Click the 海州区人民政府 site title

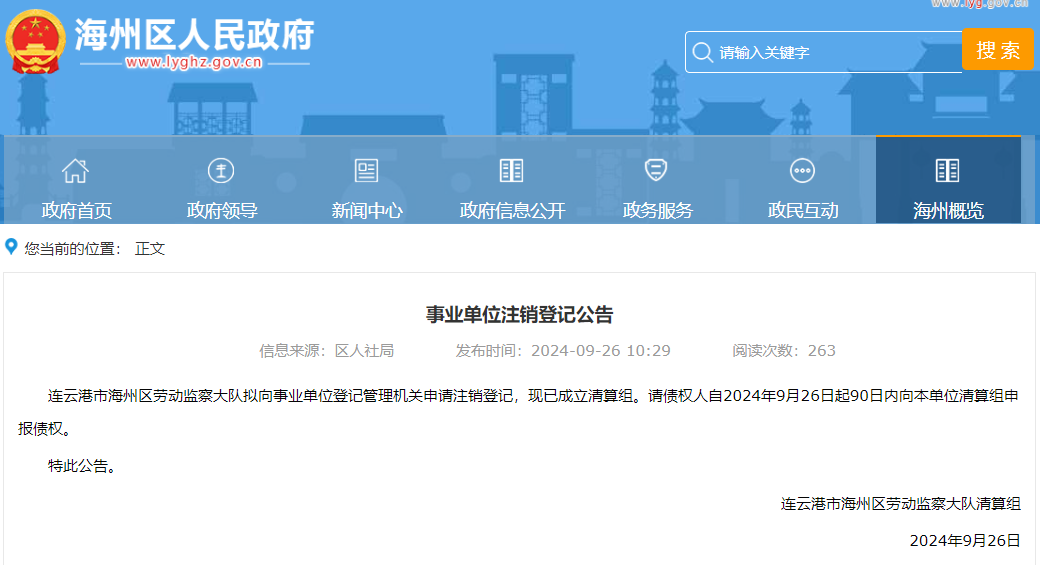pos(194,34)
